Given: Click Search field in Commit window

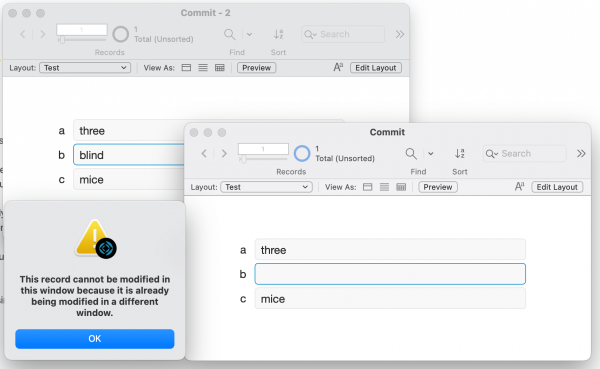Looking at the screenshot, I should (x=525, y=153).
